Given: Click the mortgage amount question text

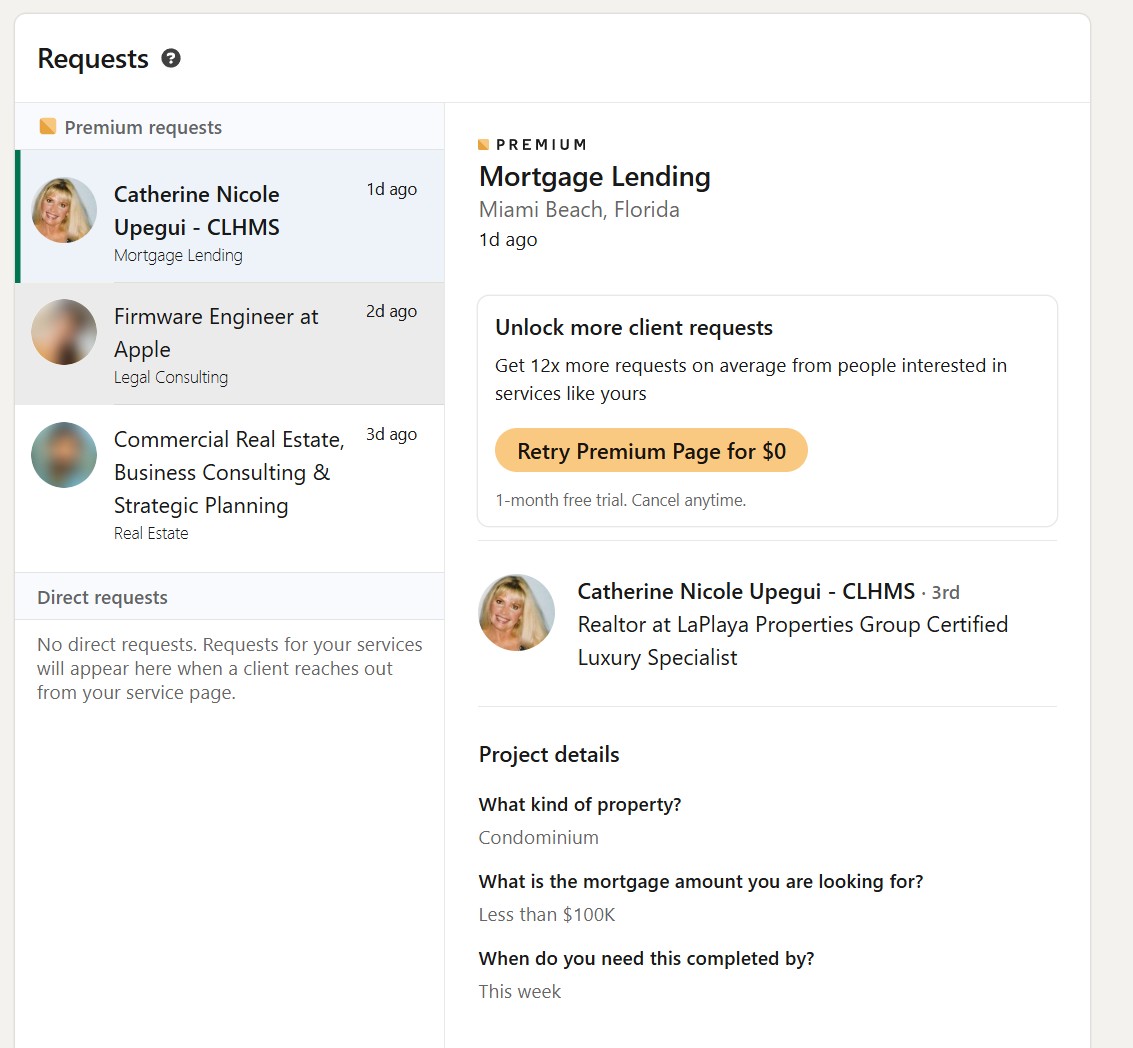Looking at the screenshot, I should pos(701,882).
